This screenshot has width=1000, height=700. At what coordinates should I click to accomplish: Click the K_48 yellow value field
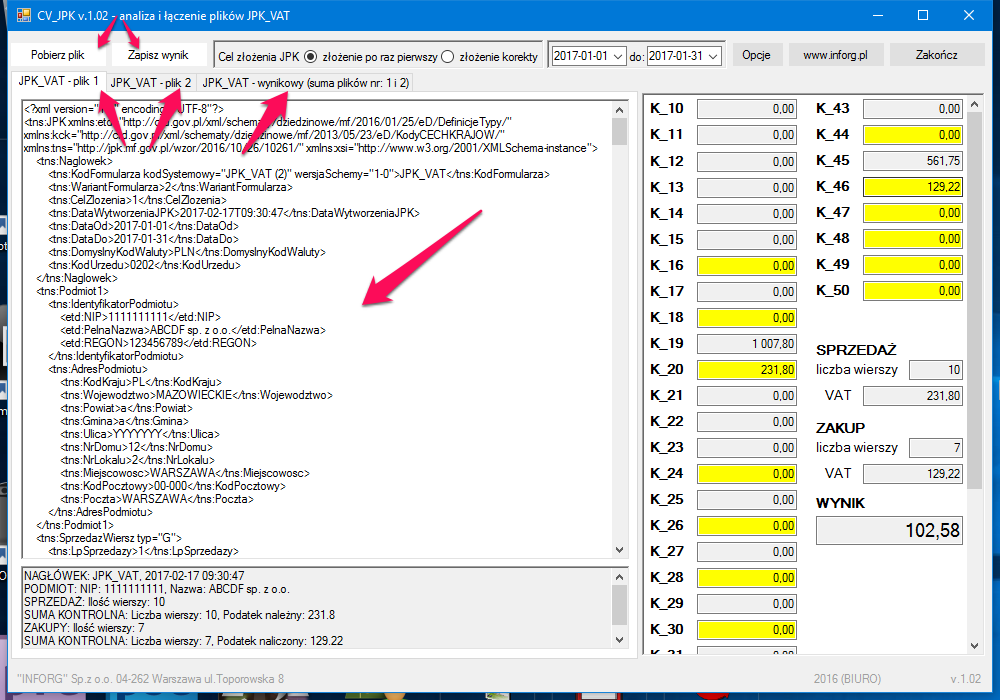click(x=913, y=238)
